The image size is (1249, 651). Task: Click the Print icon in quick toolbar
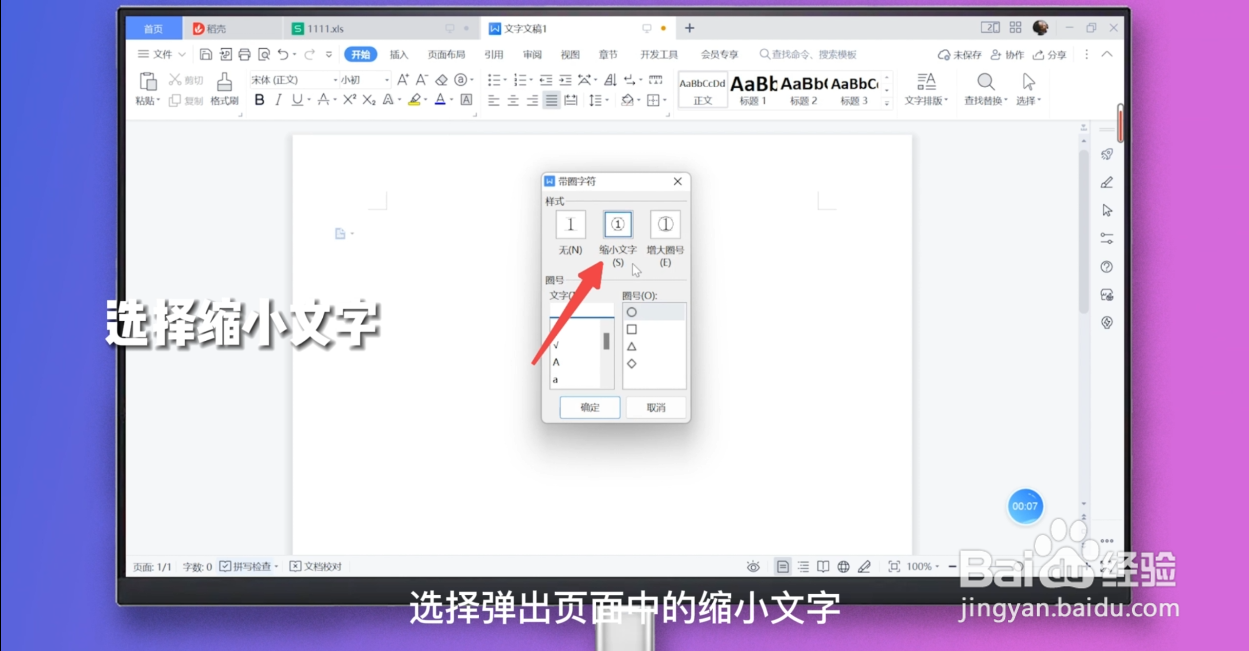tap(244, 54)
